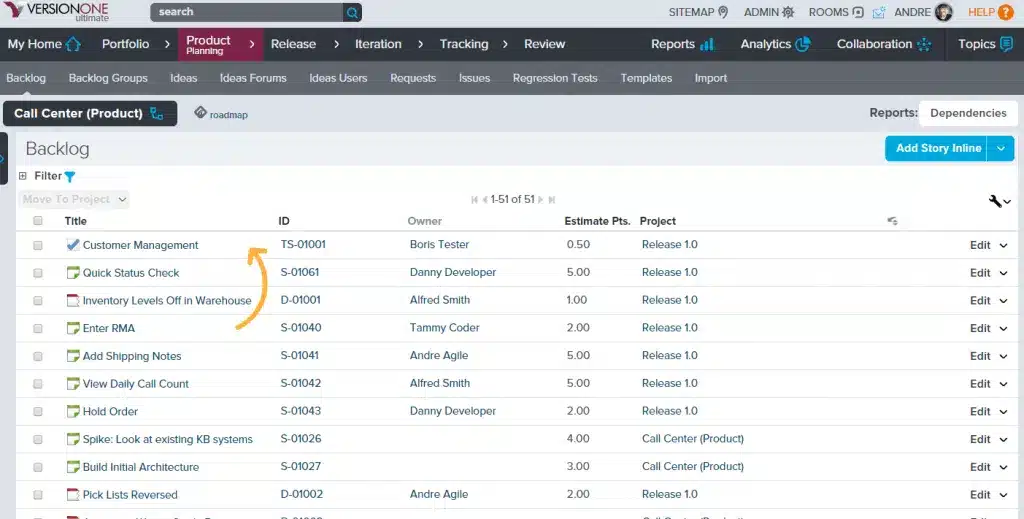Open the Dependencies report
Screen dimensions: 1024x519
tap(967, 113)
